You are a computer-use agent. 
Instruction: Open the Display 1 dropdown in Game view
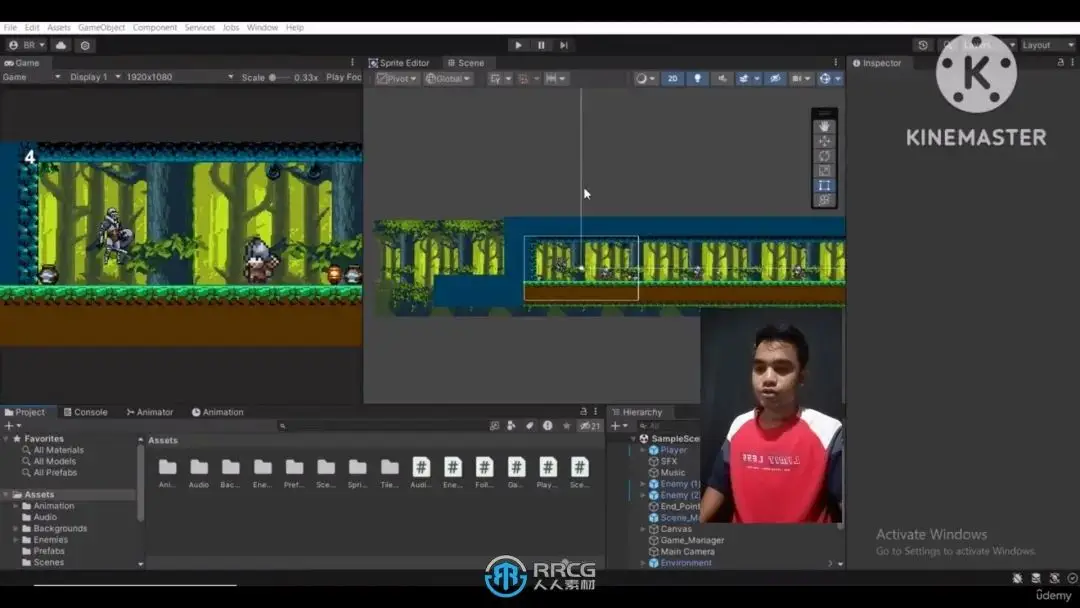[94, 77]
